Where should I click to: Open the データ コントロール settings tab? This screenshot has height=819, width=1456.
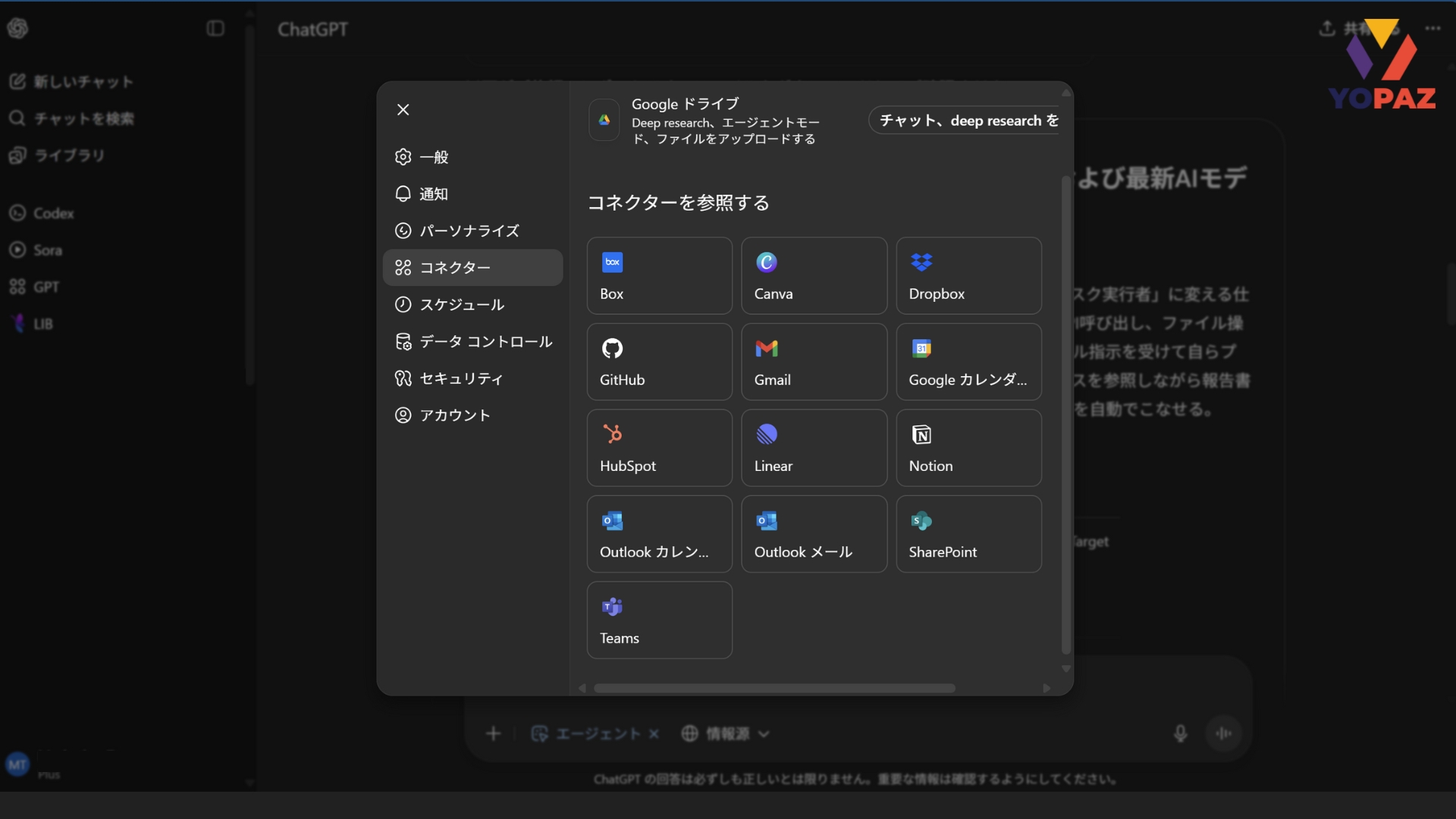pyautogui.click(x=472, y=341)
